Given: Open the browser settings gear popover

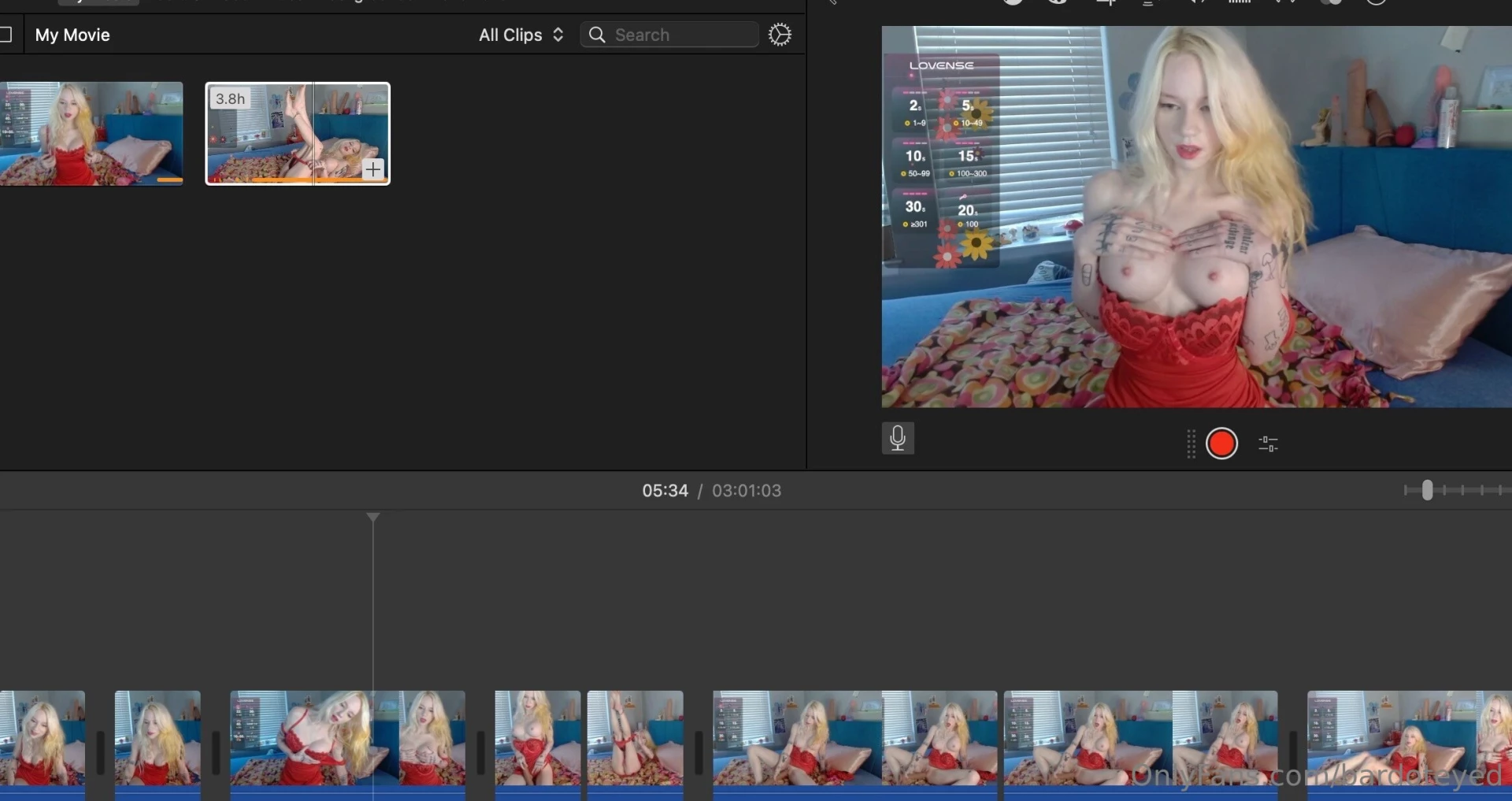Looking at the screenshot, I should point(780,35).
